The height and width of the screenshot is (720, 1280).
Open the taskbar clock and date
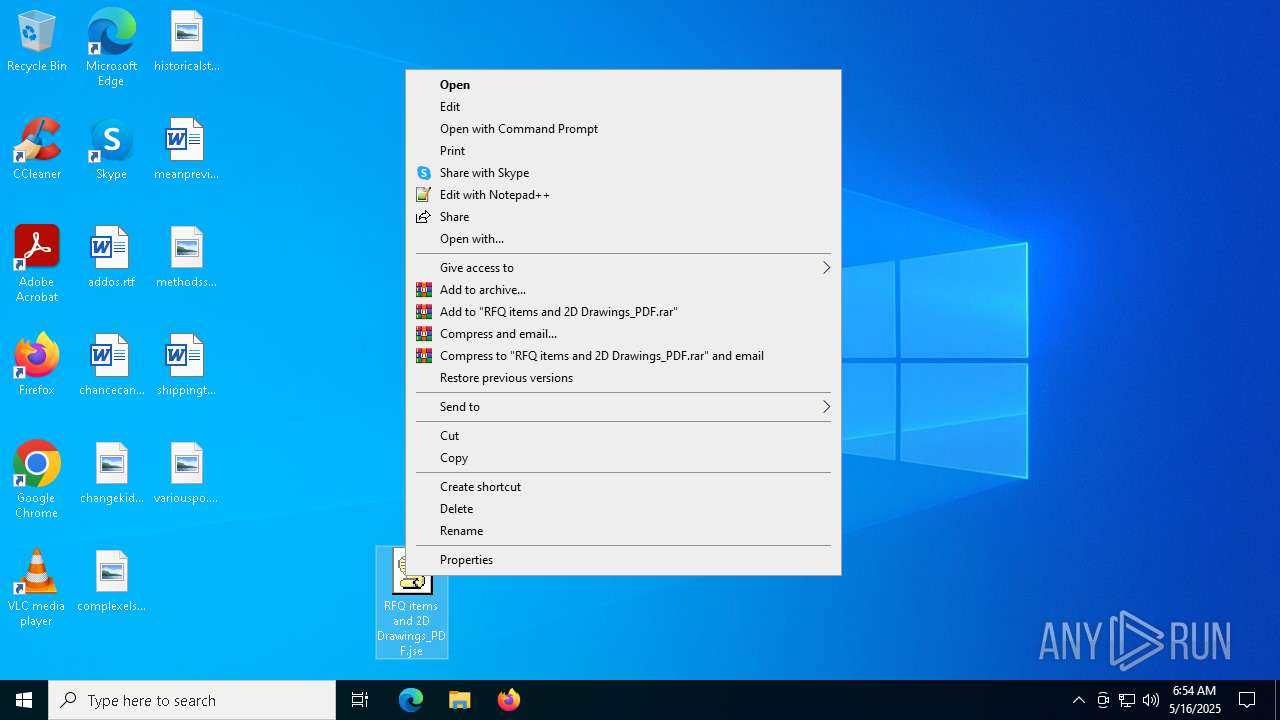(1196, 700)
